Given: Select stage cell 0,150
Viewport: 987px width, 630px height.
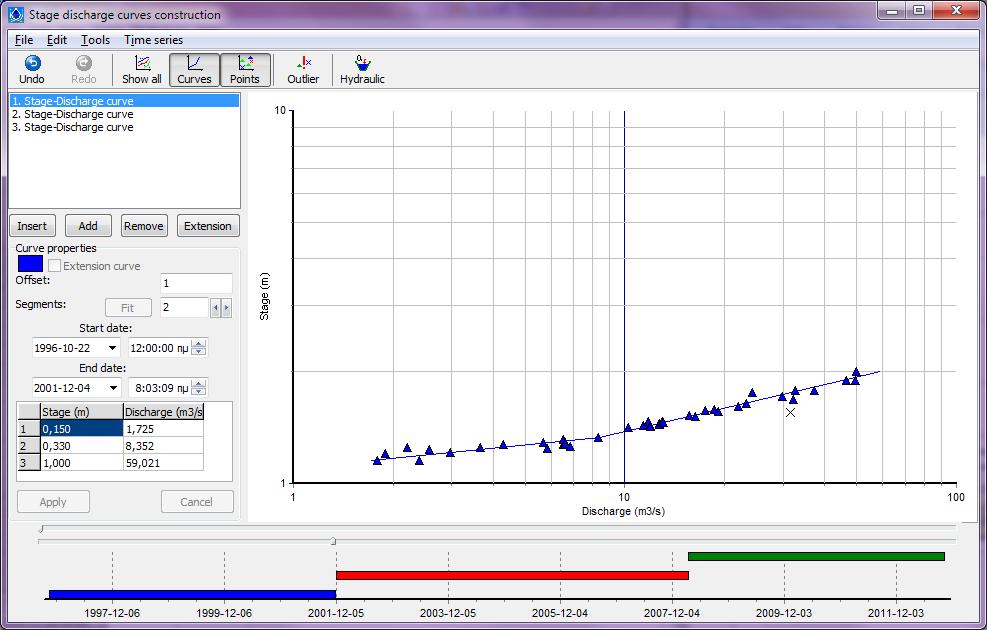Looking at the screenshot, I should click(82, 429).
